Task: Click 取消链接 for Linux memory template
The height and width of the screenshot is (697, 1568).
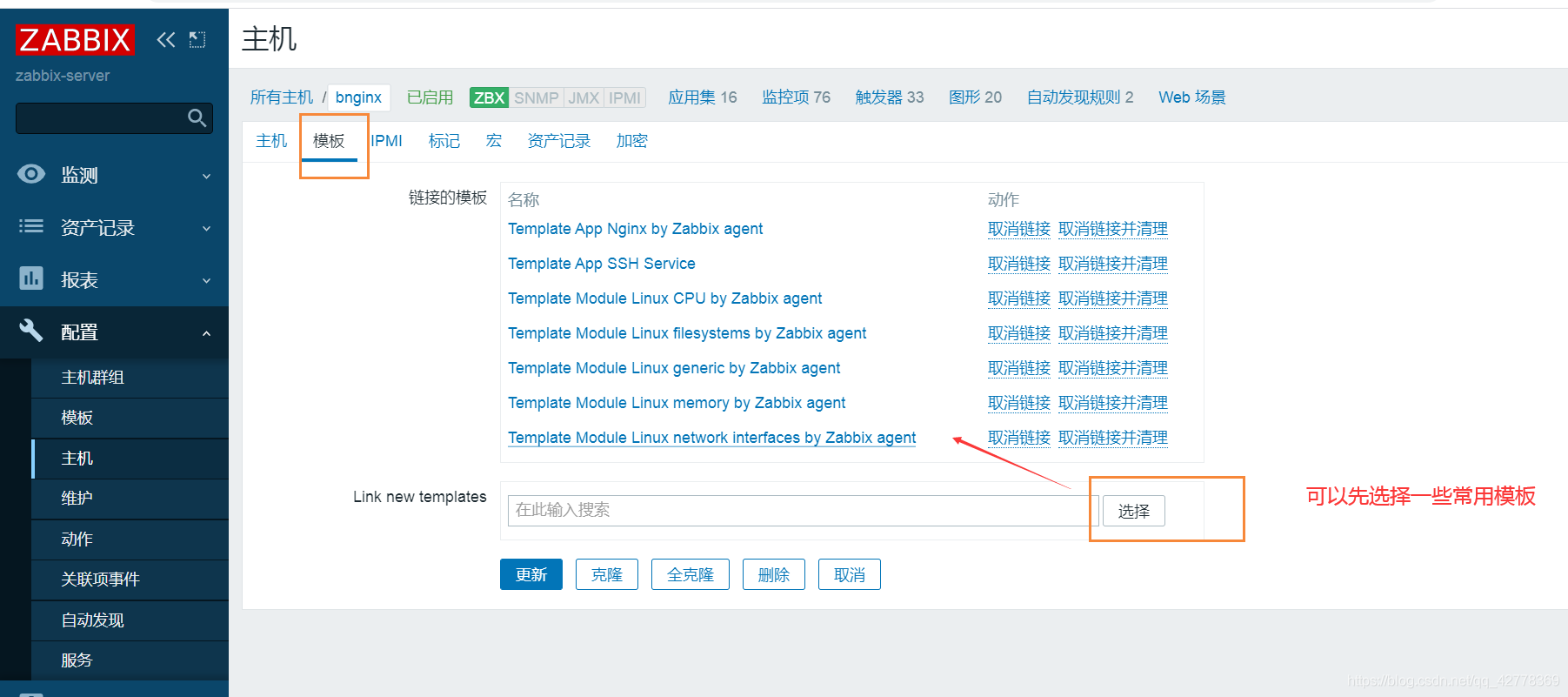Action: point(1019,403)
